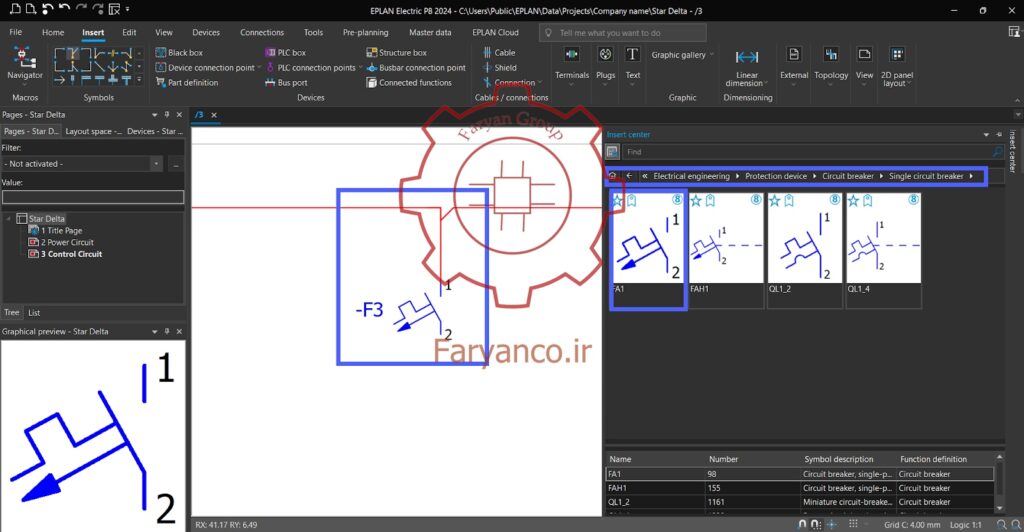Open the Connections ribbon tab
The width and height of the screenshot is (1024, 532).
click(262, 32)
